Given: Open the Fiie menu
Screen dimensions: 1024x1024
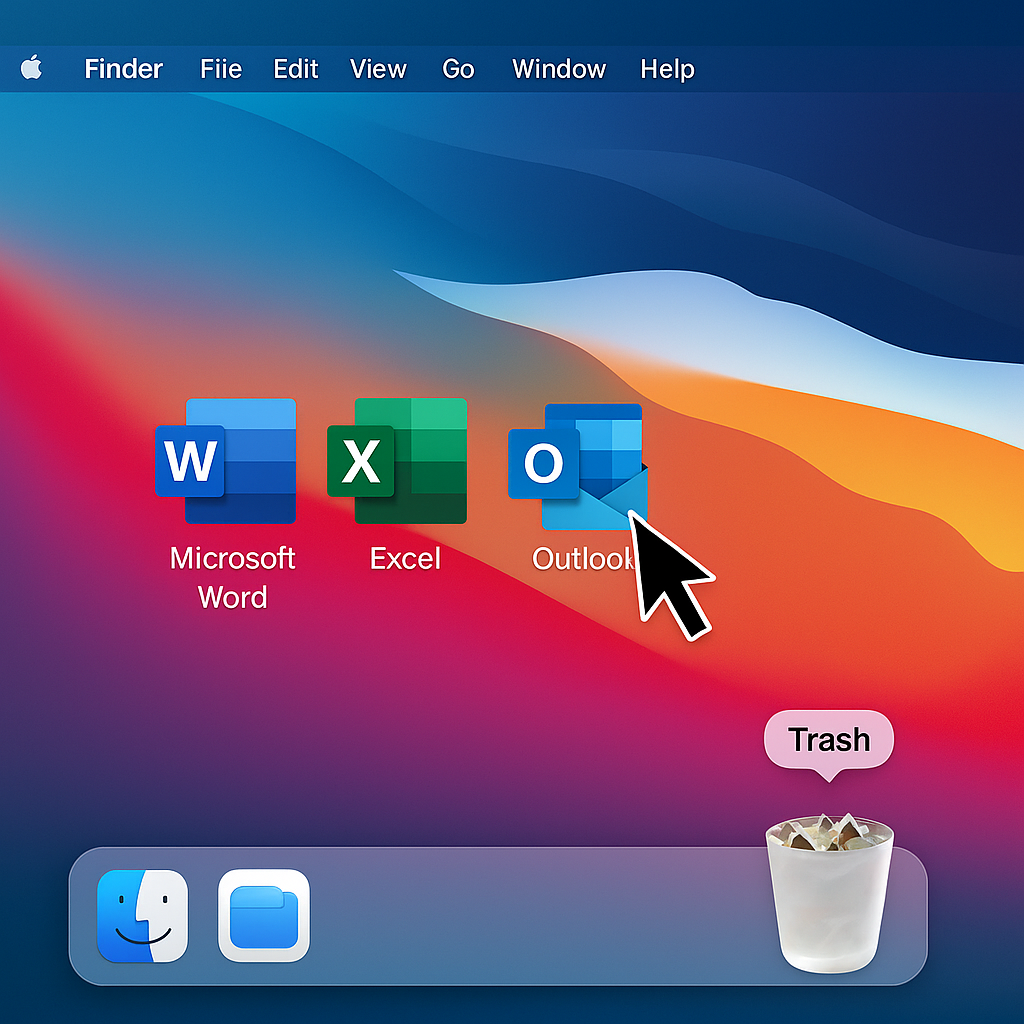Looking at the screenshot, I should [221, 69].
